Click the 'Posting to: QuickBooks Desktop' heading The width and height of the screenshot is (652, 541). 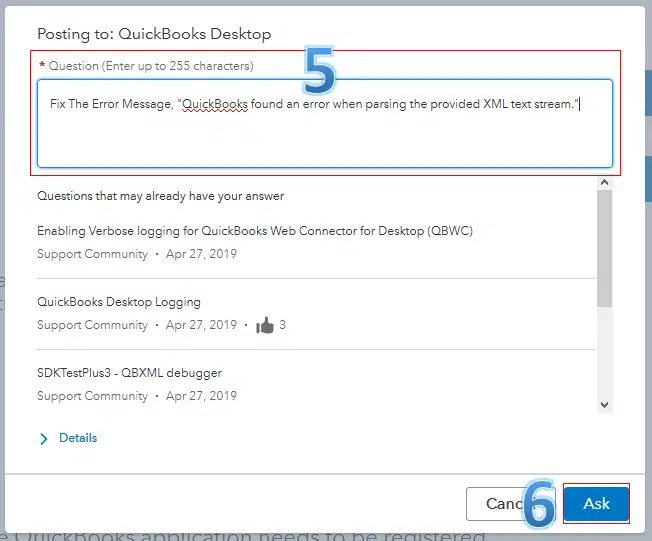pos(154,34)
